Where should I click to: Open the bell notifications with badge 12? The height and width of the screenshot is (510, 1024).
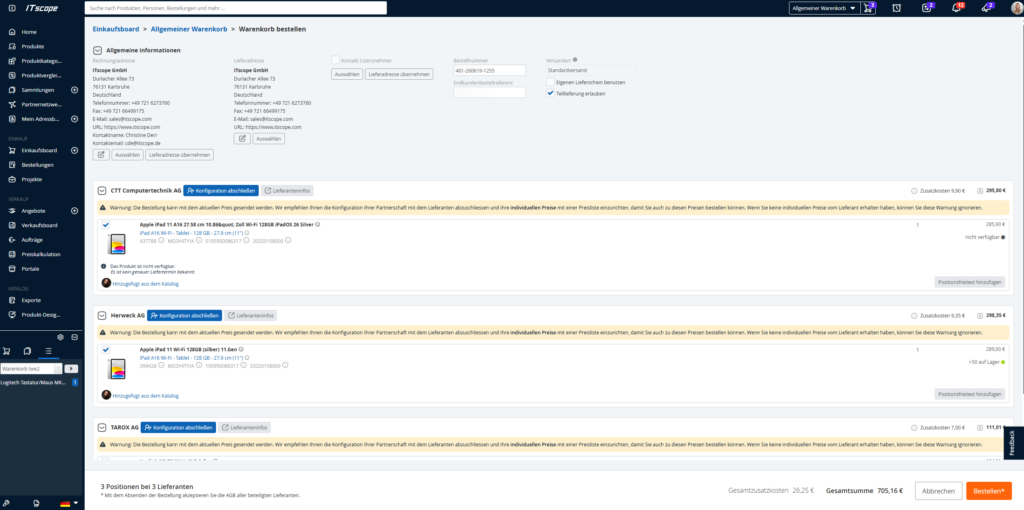click(957, 8)
